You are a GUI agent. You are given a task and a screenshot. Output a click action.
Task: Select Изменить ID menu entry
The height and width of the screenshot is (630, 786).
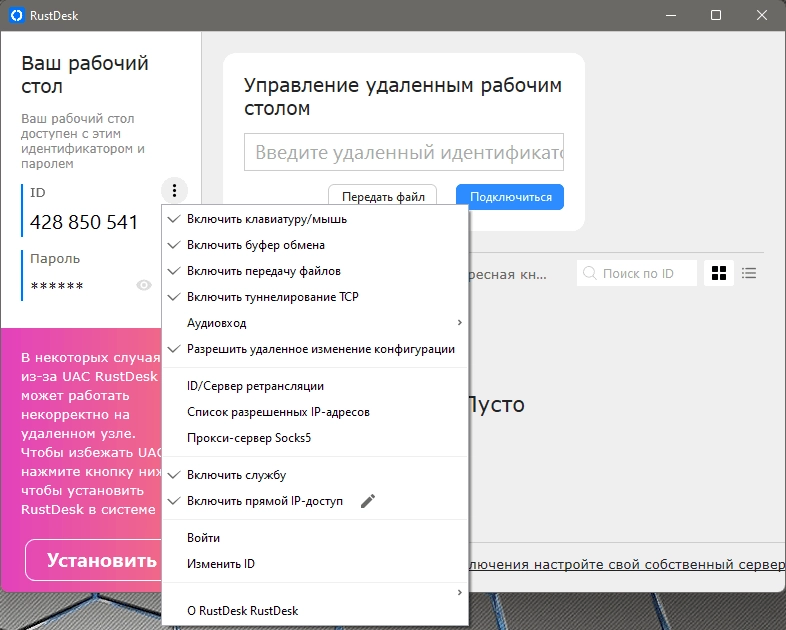pyautogui.click(x=315, y=564)
